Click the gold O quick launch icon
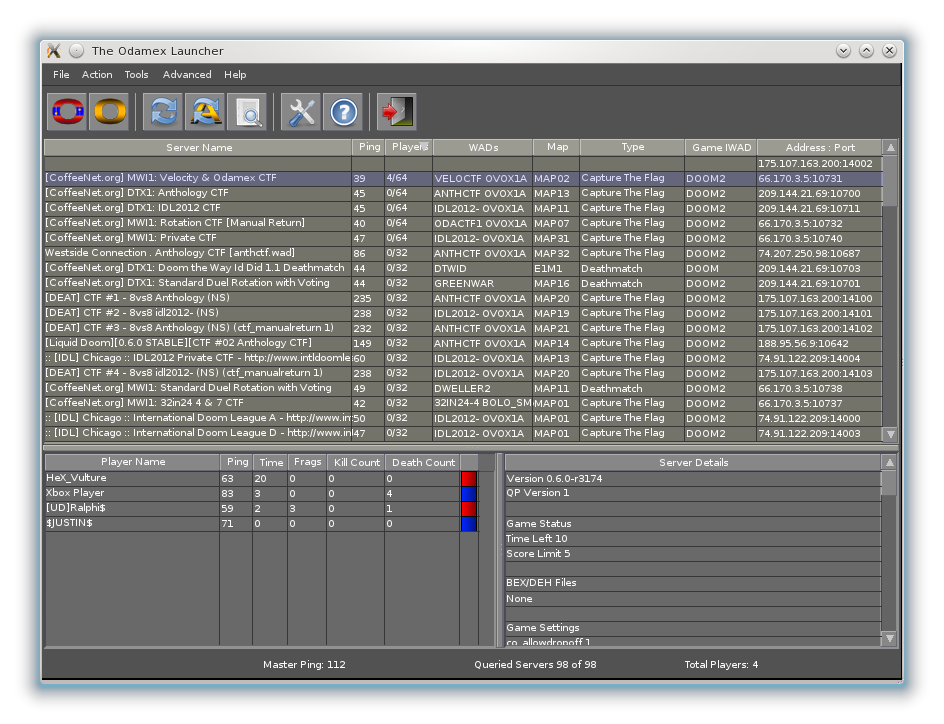944x724 pixels. click(110, 112)
